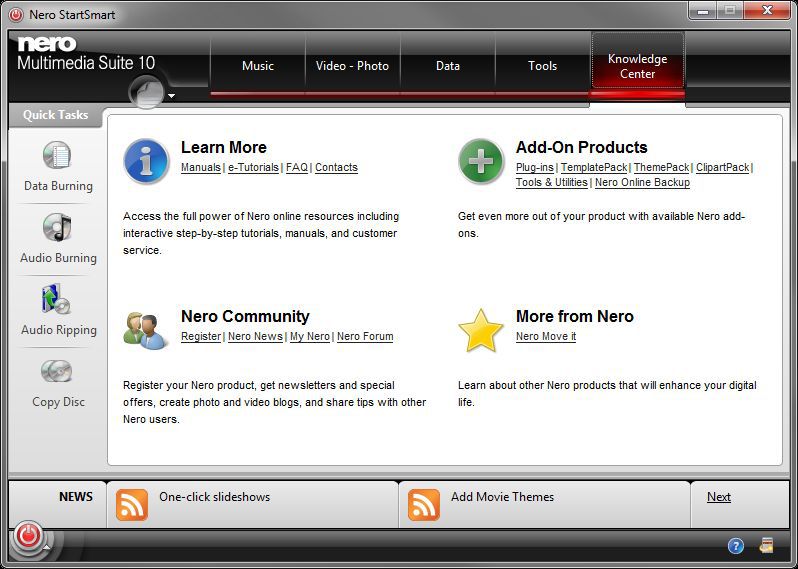The width and height of the screenshot is (798, 569).
Task: Open the Manuals link
Action: click(x=201, y=167)
